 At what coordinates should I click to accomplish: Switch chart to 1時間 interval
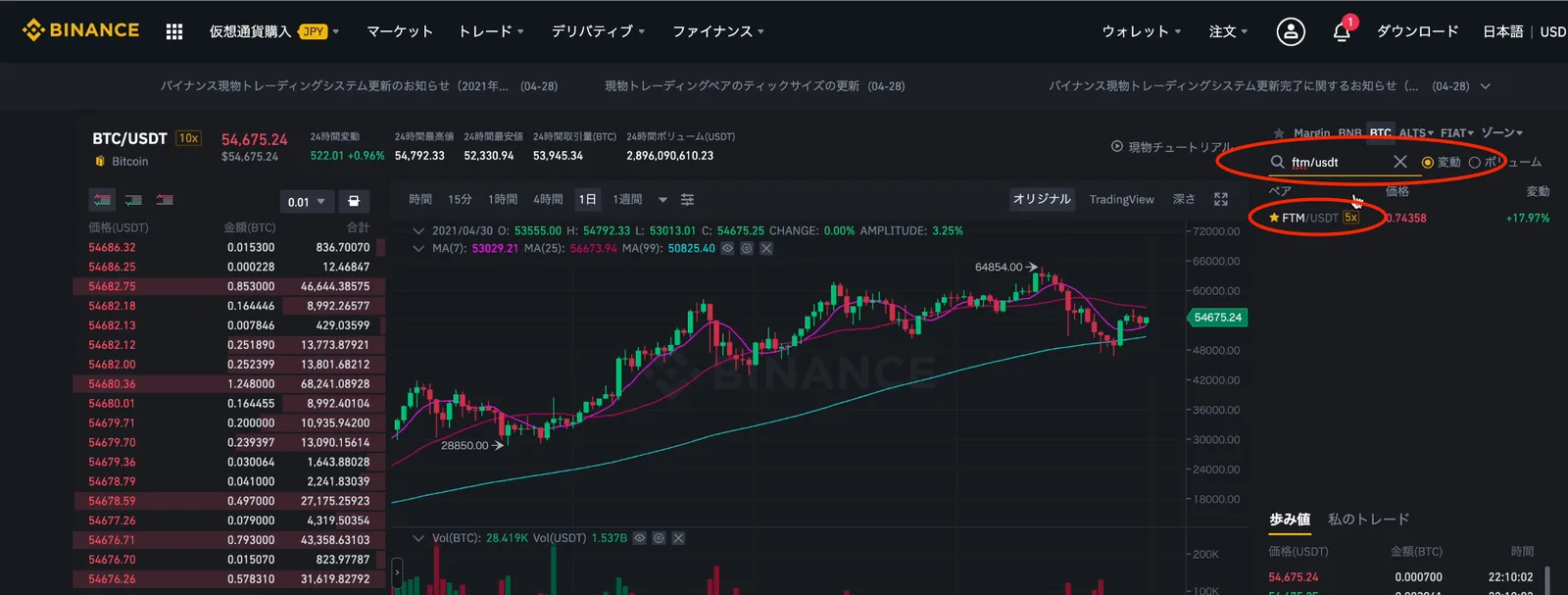[x=503, y=200]
